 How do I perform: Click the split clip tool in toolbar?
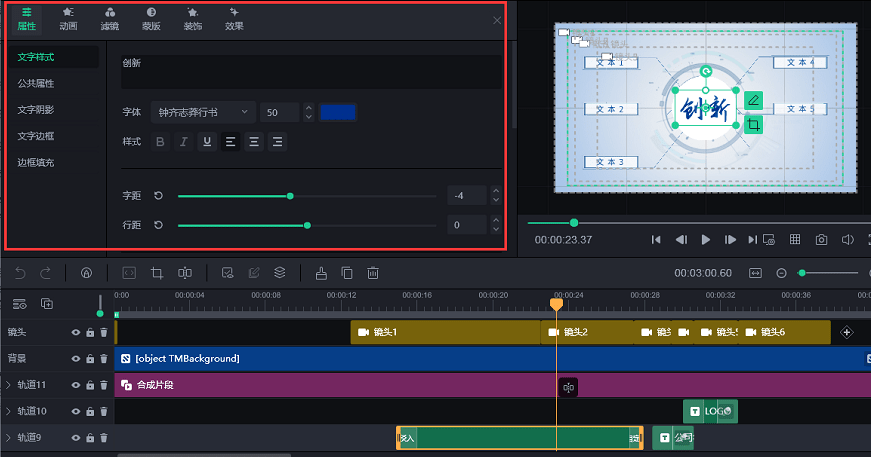185,273
